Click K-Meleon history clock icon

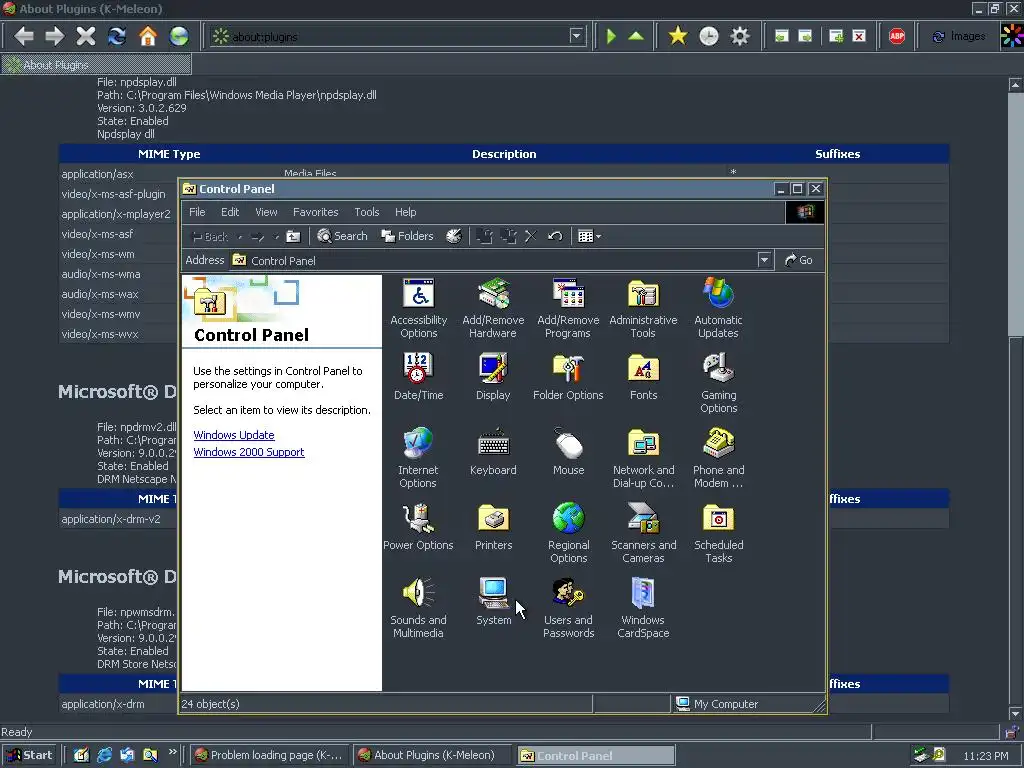click(709, 36)
